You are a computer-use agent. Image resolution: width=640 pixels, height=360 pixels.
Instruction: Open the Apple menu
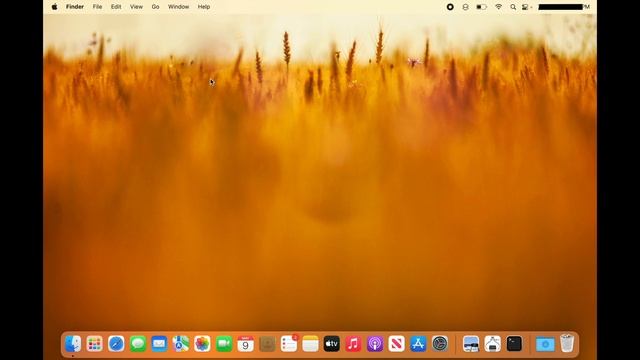tap(54, 7)
